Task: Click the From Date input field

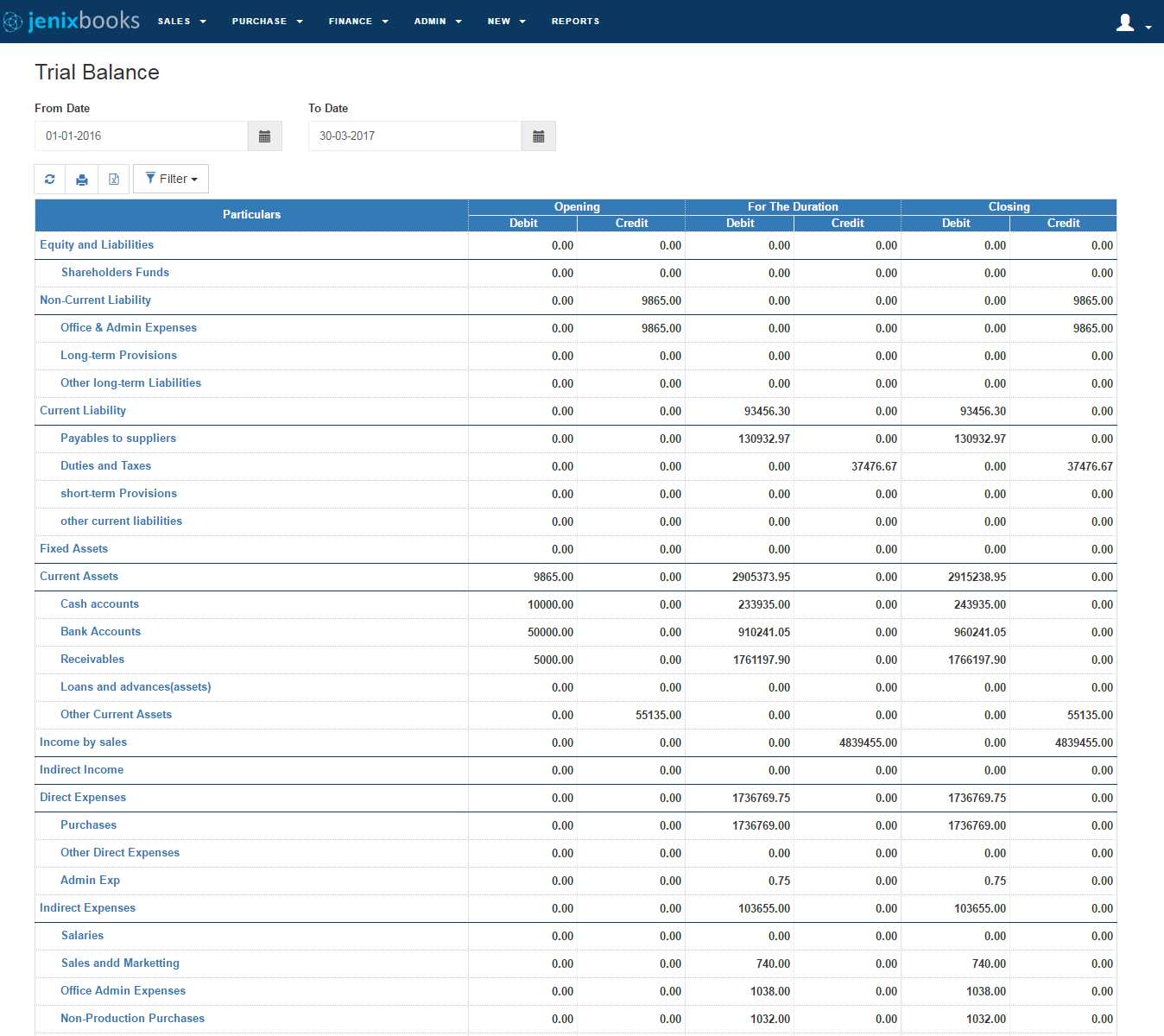Action: coord(142,136)
